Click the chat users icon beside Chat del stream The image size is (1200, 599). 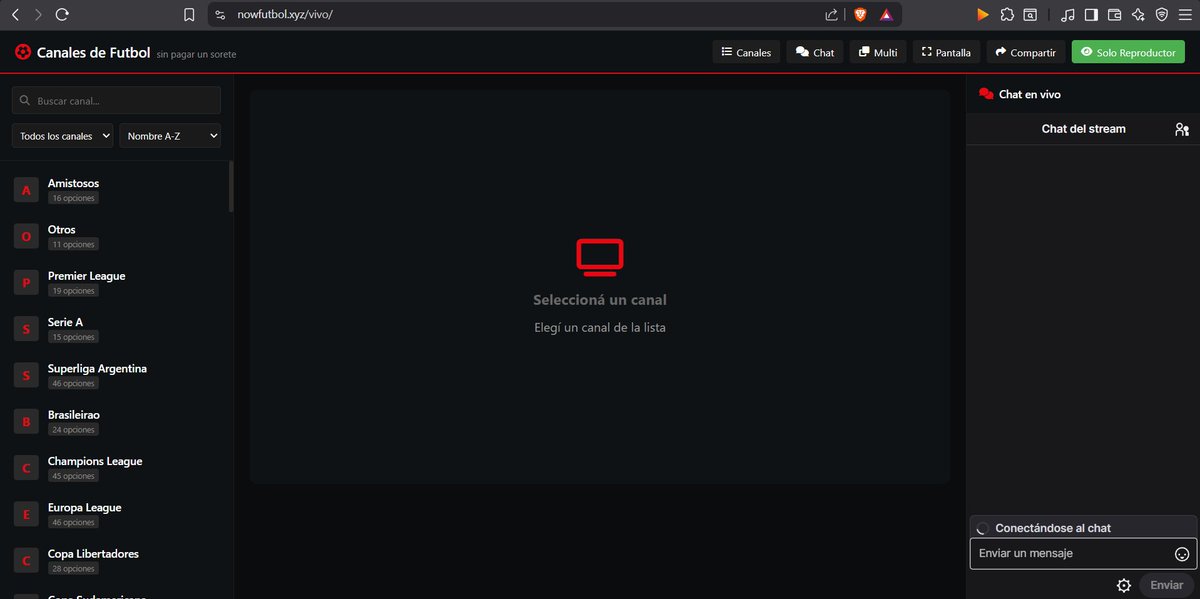1182,129
